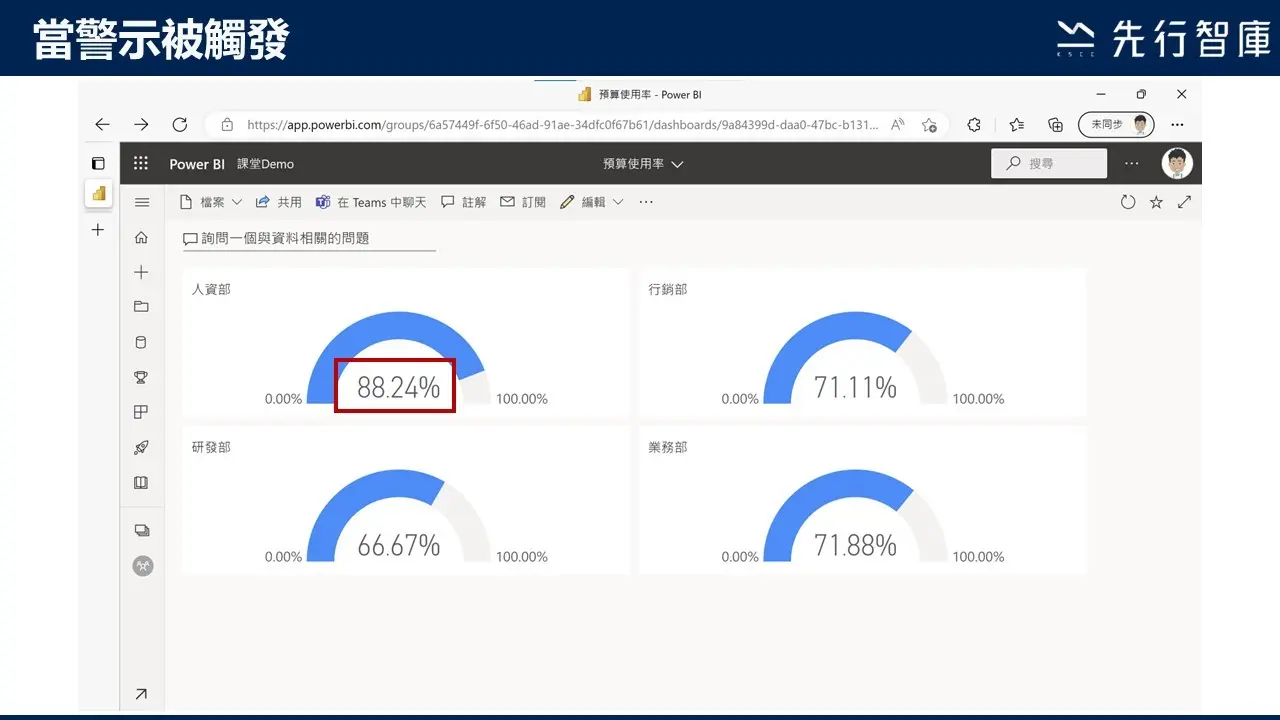The height and width of the screenshot is (720, 1280).
Task: Click 訂閱 to subscribe
Action: [x=523, y=202]
